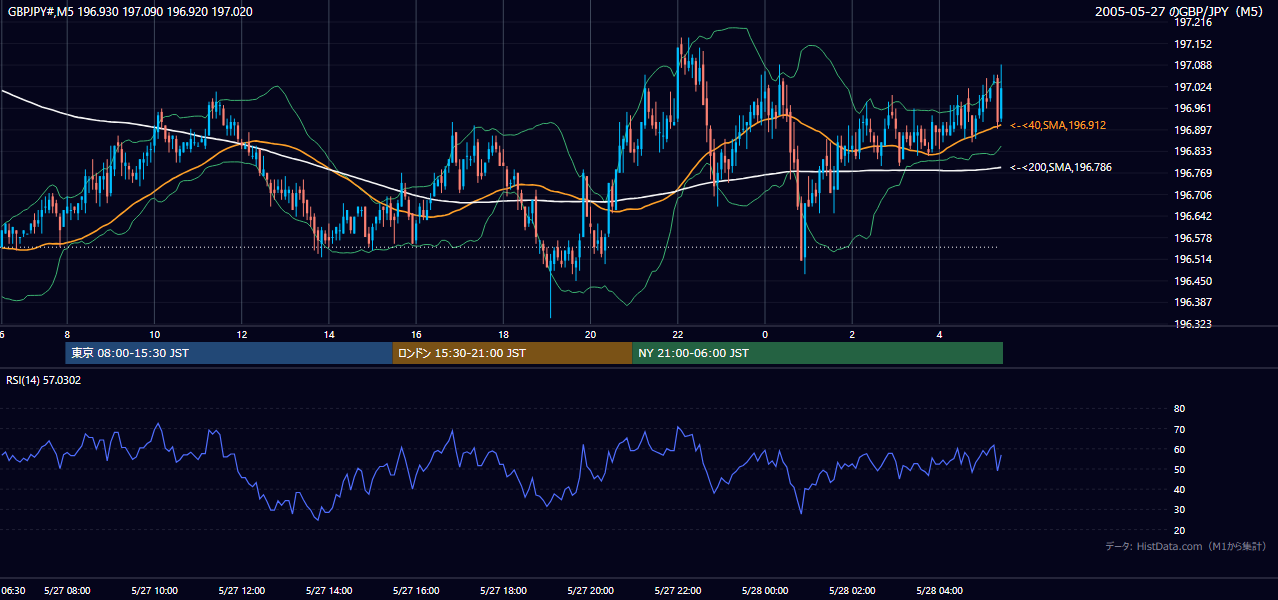
Task: Click the bottom date label 5/27 20:00
Action: coord(590,591)
